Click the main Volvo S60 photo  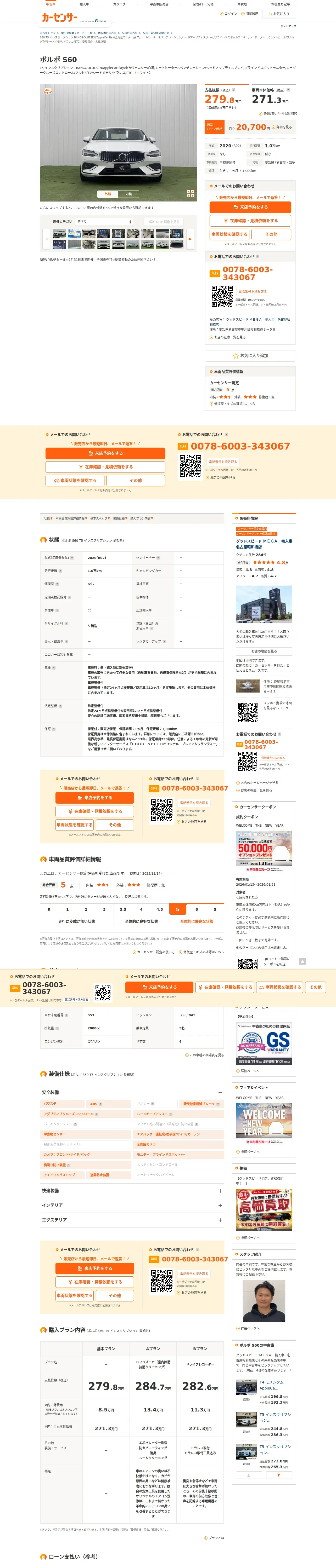point(118,142)
